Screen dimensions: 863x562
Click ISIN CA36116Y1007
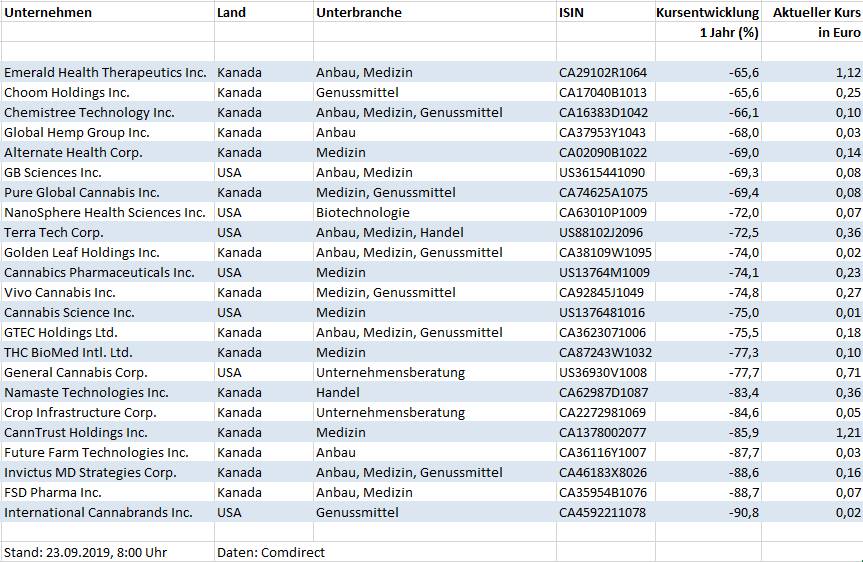coord(603,452)
